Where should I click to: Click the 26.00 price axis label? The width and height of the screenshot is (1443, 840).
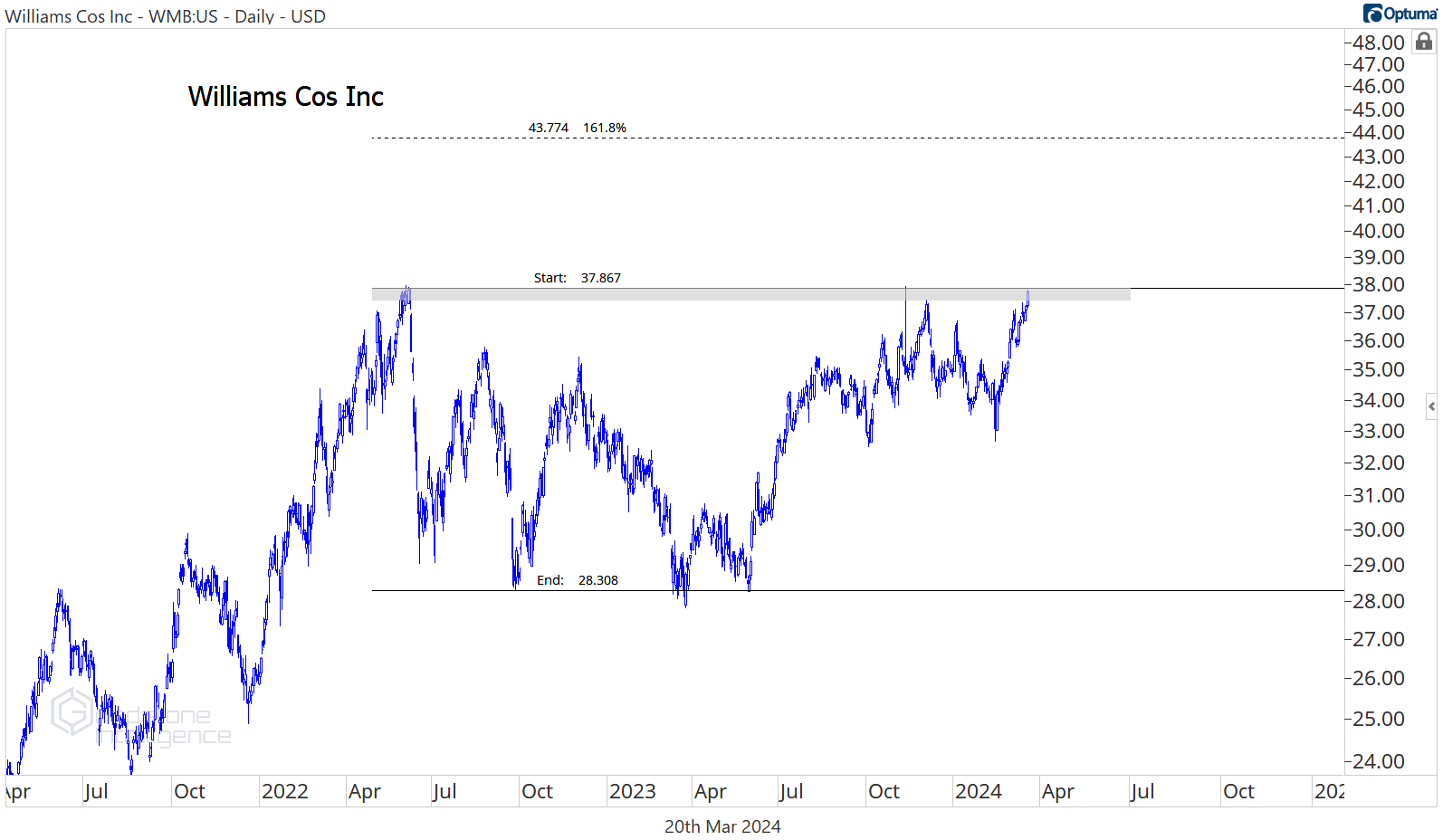pos(1379,678)
